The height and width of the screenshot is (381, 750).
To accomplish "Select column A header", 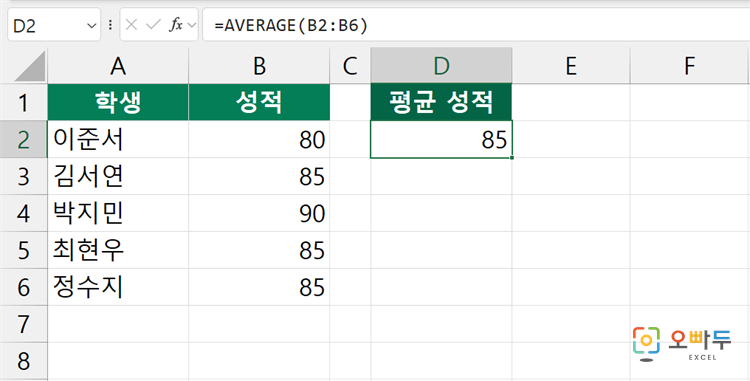I will pyautogui.click(x=118, y=66).
